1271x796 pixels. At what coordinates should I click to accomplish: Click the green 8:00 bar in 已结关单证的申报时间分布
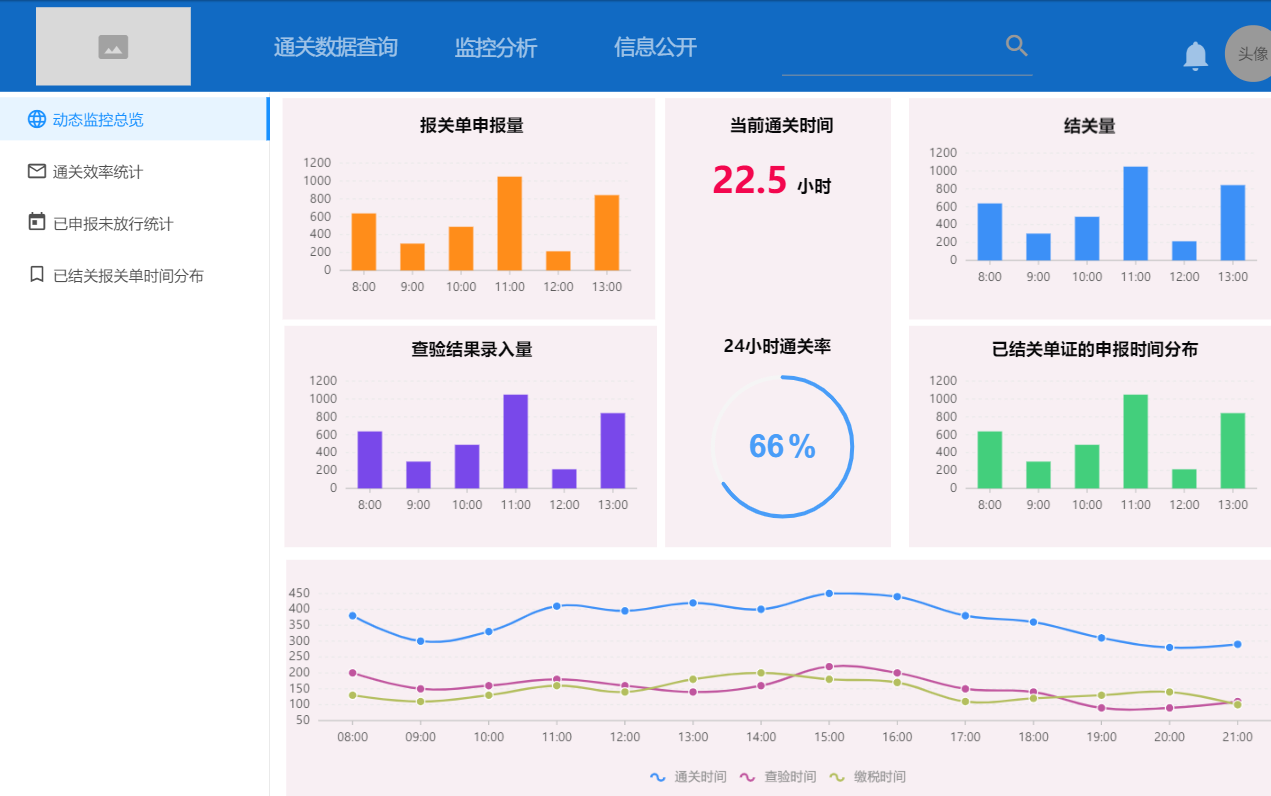[x=990, y=459]
